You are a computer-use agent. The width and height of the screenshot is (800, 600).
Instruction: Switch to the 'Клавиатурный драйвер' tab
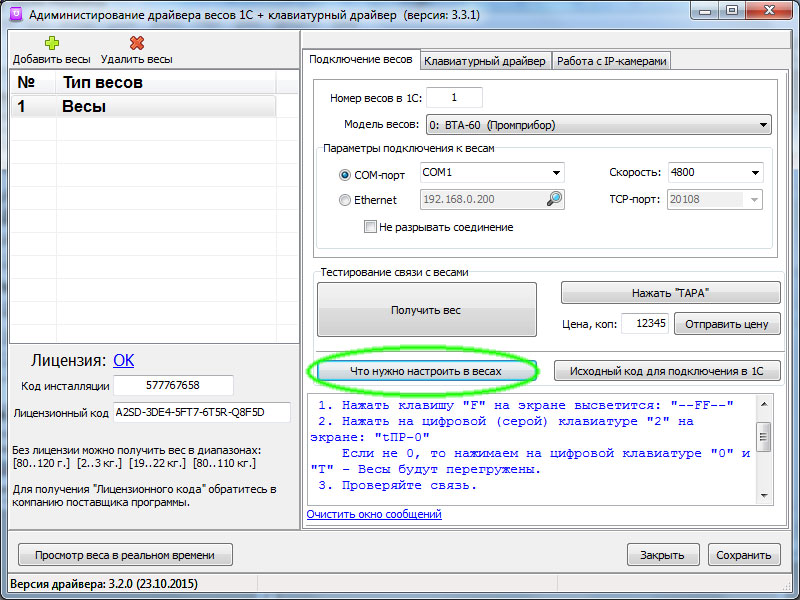(485, 61)
